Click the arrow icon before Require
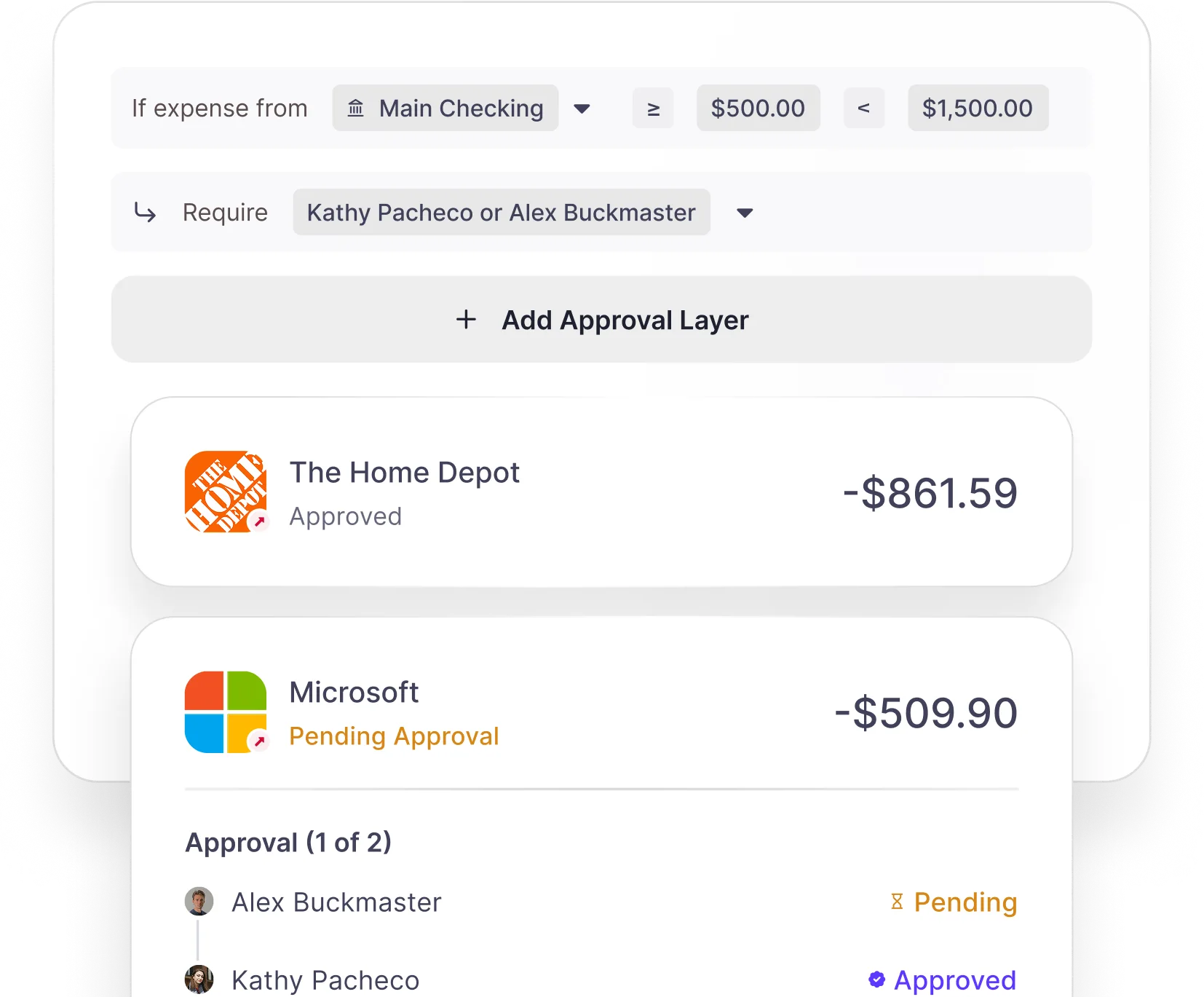 click(x=145, y=212)
